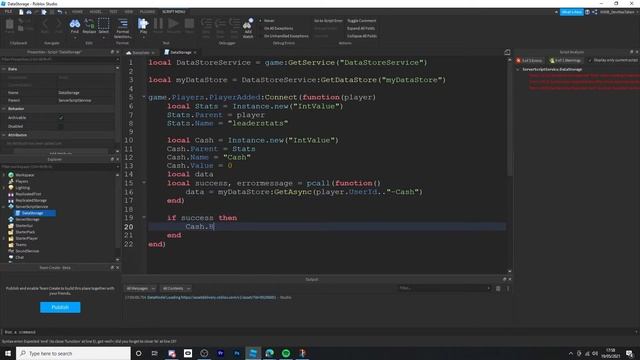This screenshot has width=640, height=360.
Task: Select StarterGui in the Explorer
Action: click(24, 226)
